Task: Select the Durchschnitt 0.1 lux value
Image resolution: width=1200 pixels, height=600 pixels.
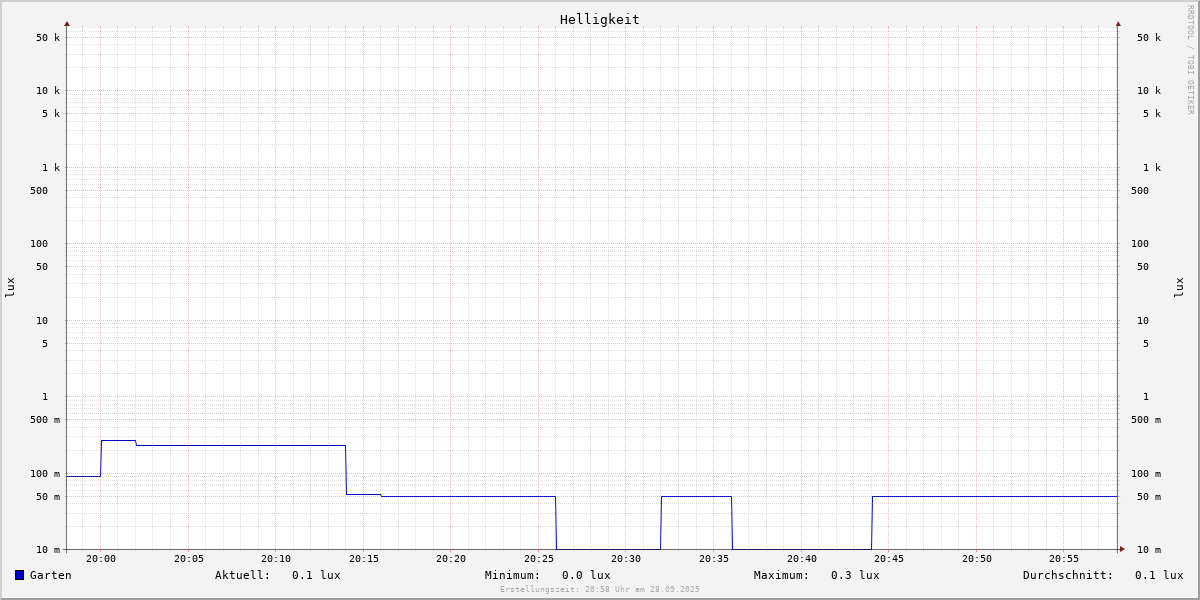Action: coord(1159,575)
